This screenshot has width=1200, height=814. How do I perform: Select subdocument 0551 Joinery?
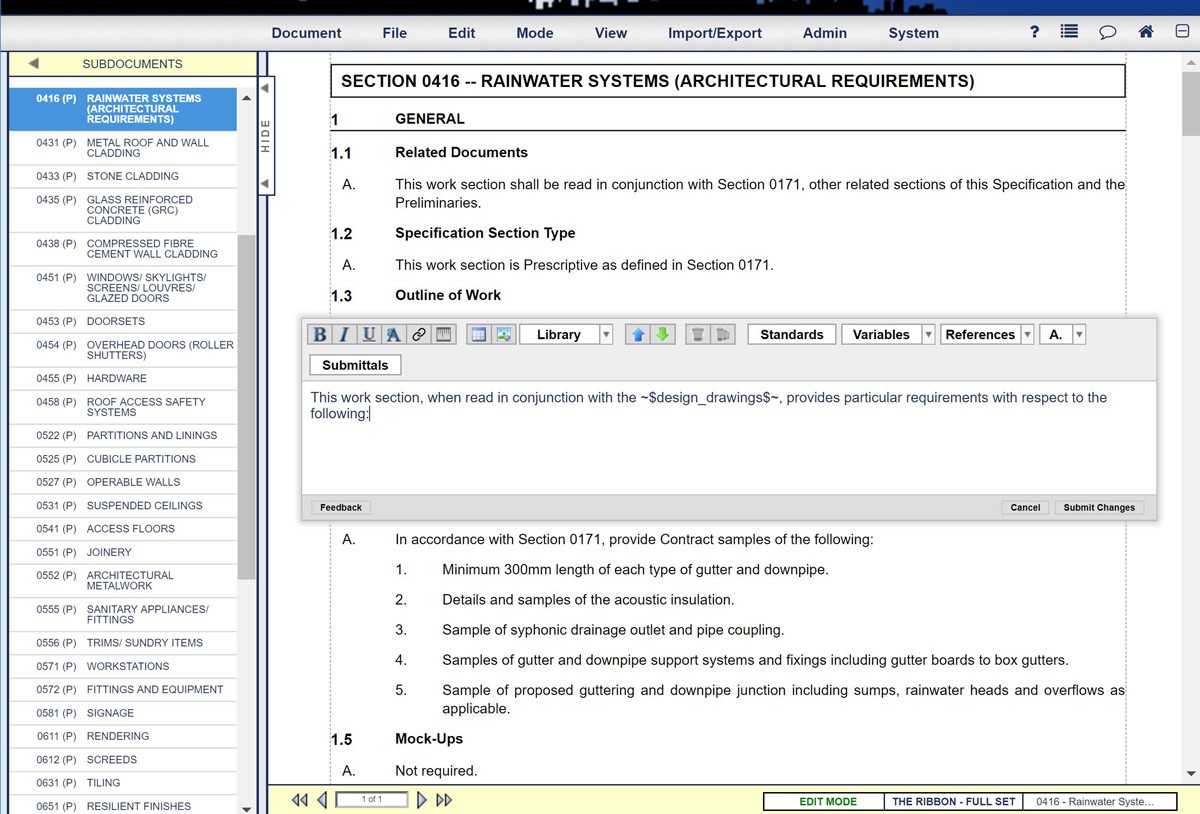[x=123, y=552]
